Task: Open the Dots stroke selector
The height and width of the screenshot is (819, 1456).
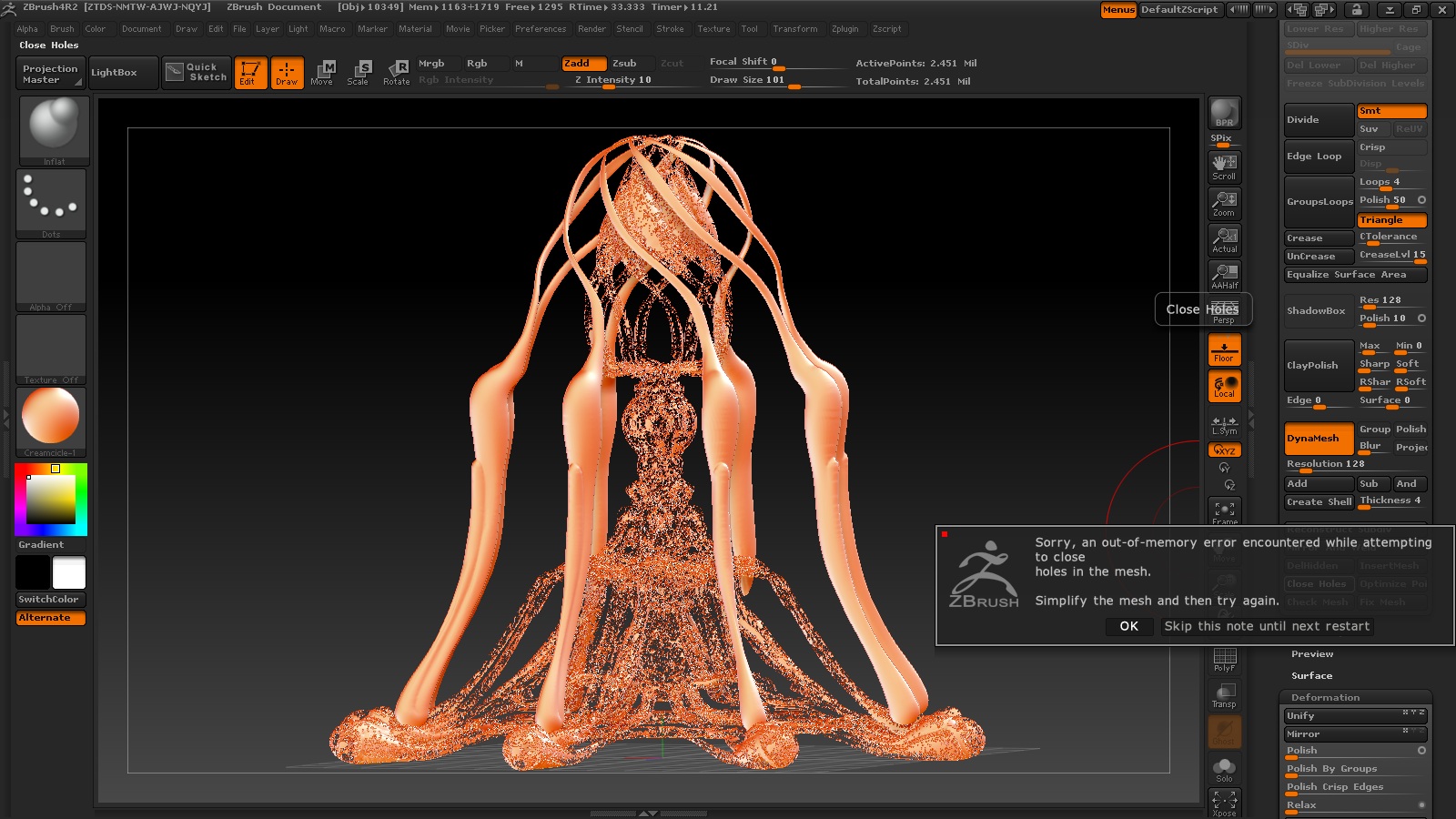Action: pos(51,204)
